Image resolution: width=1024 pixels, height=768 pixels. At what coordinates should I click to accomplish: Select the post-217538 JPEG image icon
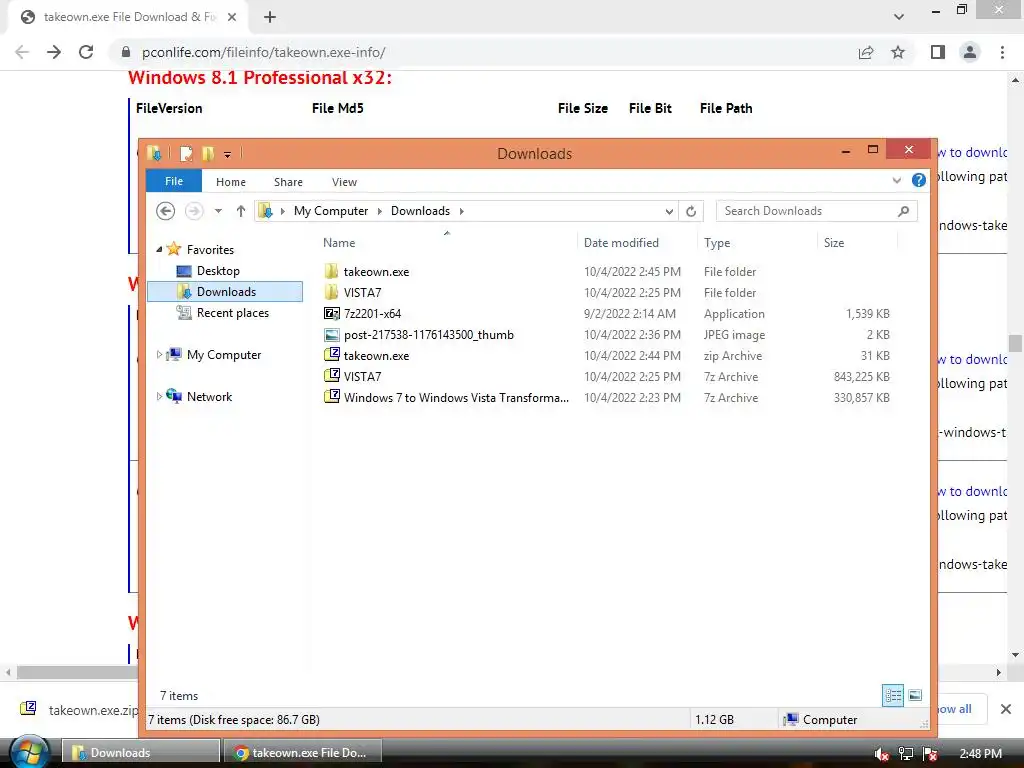[332, 334]
